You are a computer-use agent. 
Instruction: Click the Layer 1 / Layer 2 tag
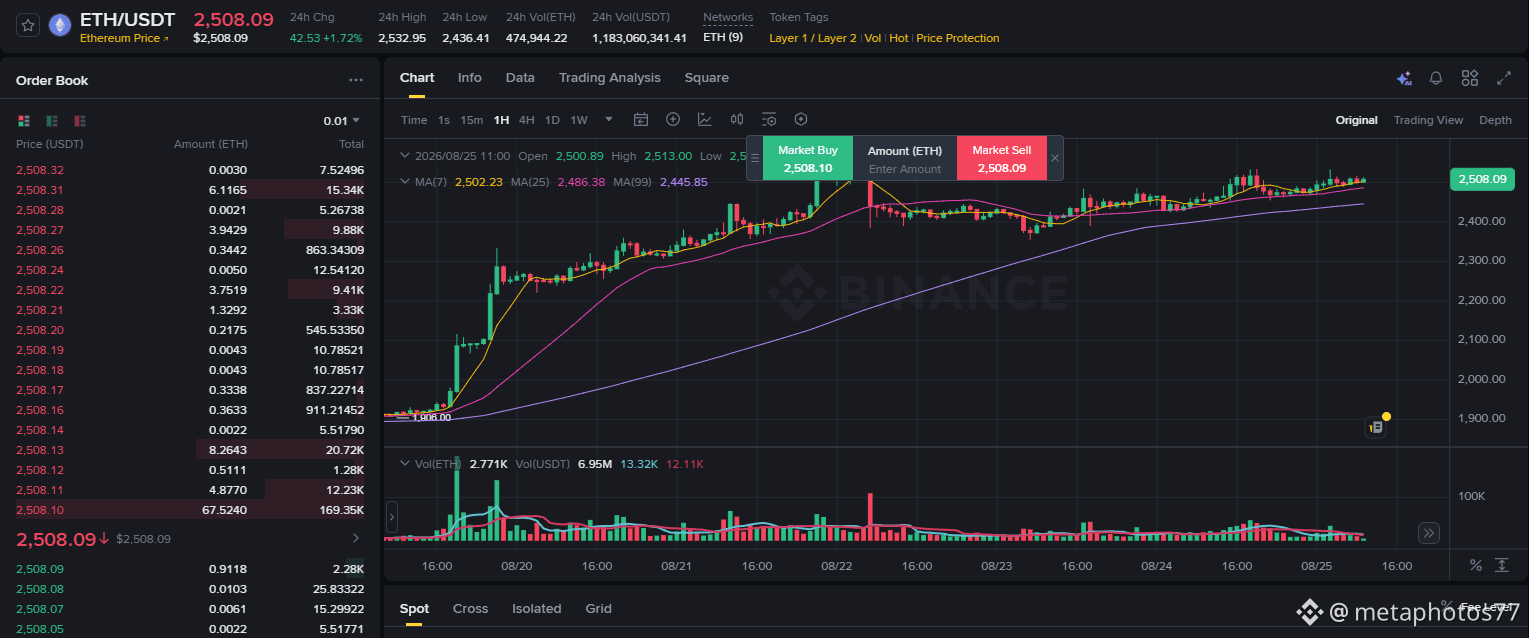tap(813, 38)
